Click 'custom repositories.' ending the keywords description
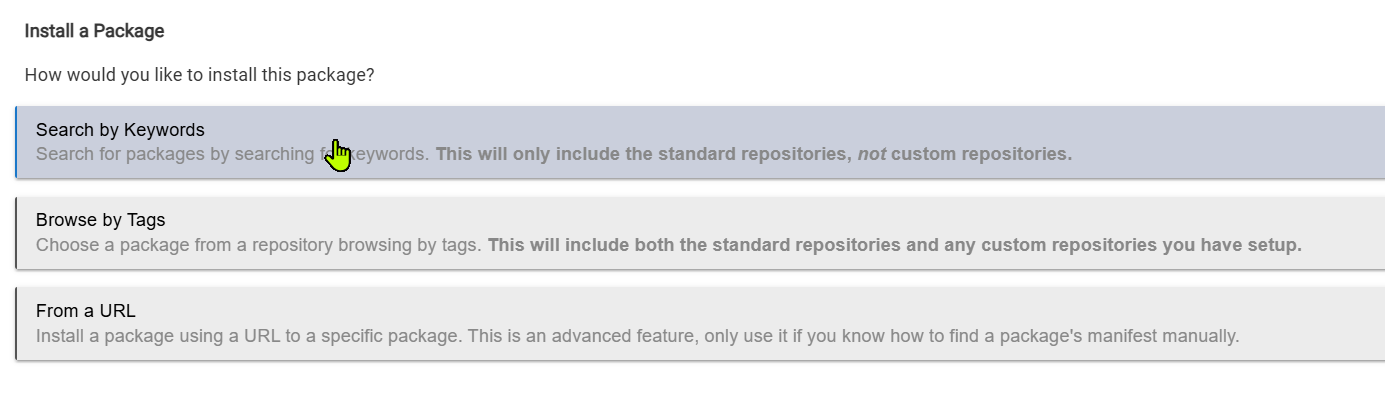 pos(981,154)
